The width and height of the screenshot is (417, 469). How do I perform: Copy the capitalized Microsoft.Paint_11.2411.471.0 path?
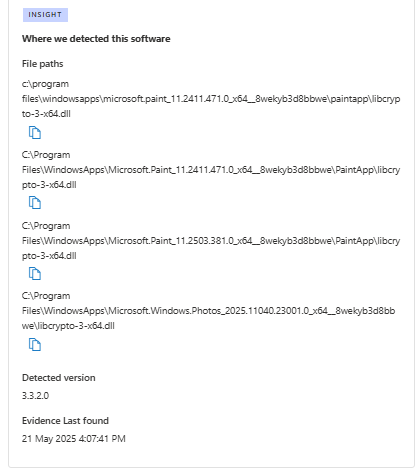(35, 203)
